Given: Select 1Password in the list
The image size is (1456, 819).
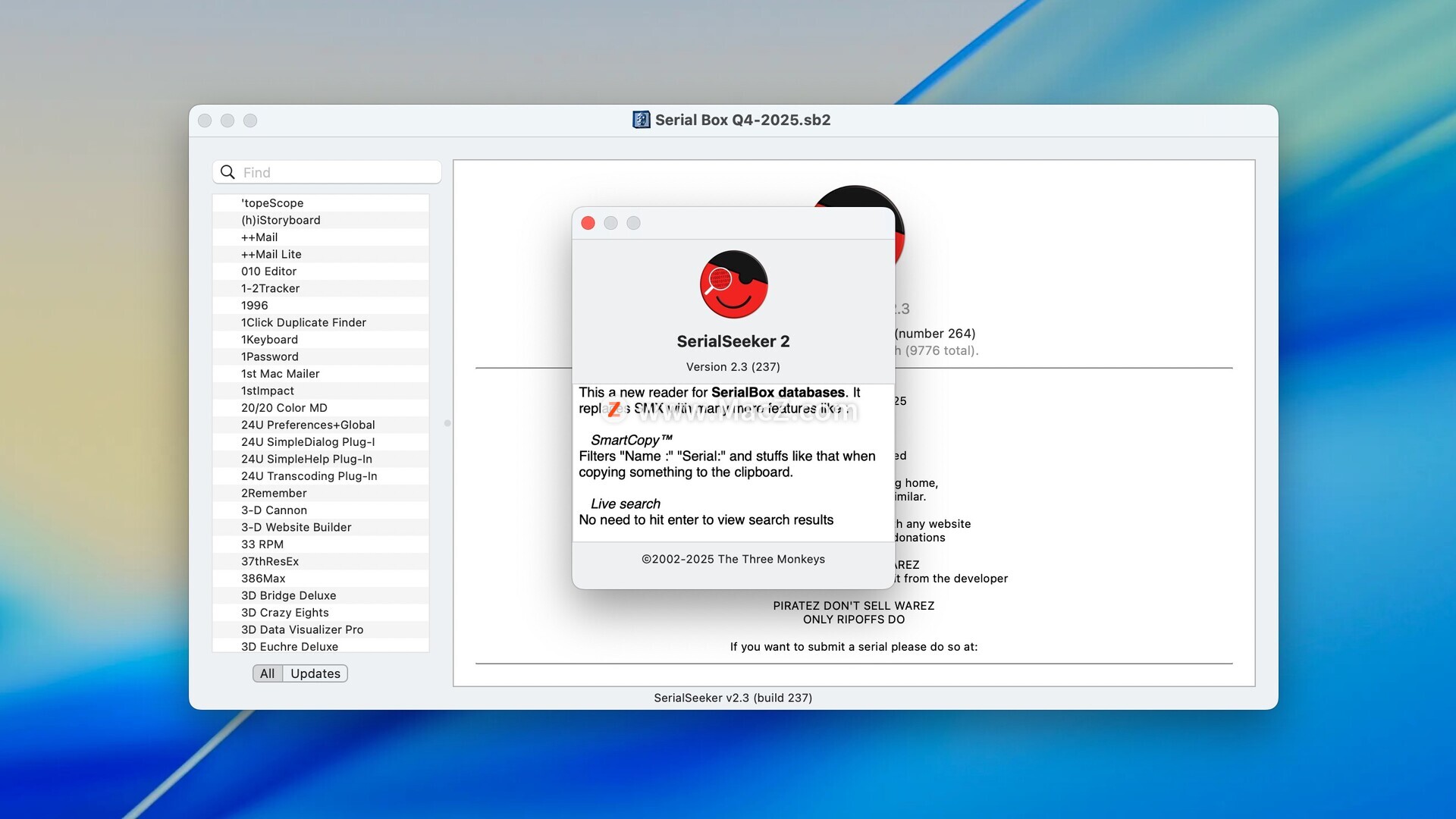Looking at the screenshot, I should (270, 356).
